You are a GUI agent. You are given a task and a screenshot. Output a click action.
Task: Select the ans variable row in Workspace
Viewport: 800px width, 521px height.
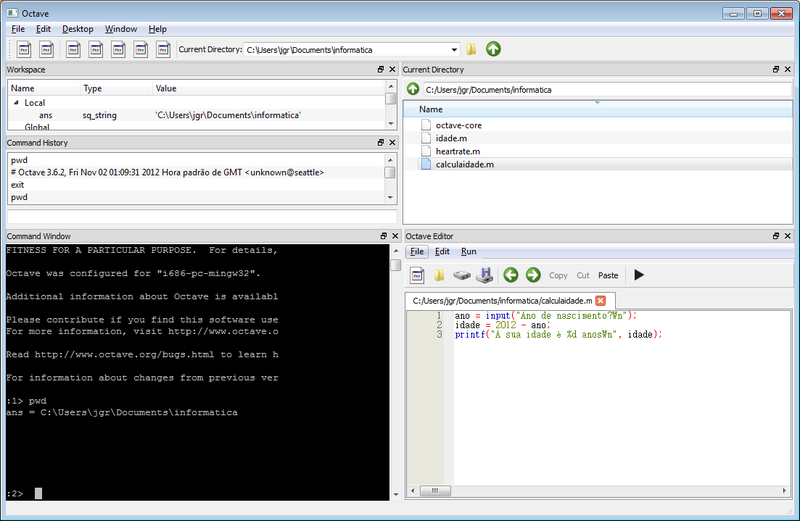(197, 115)
